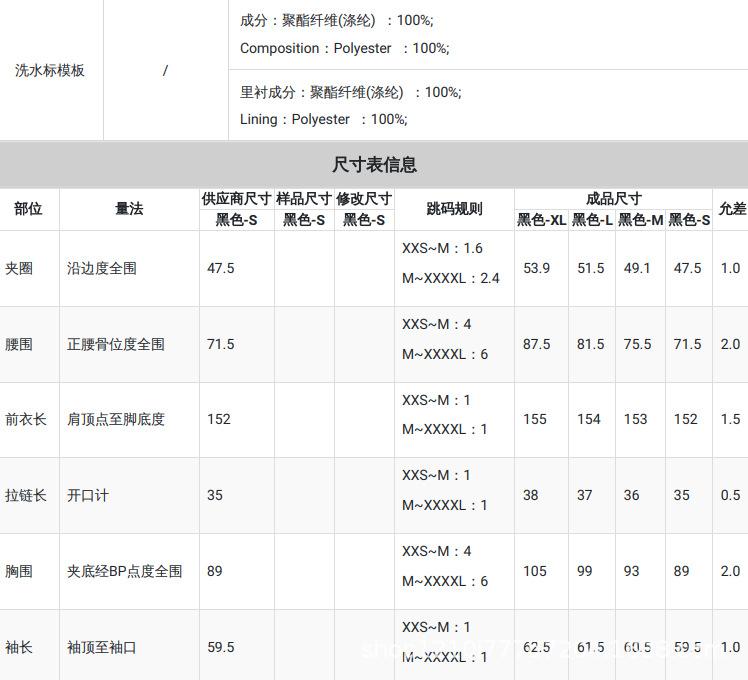
Task: Select the 38 value in 拉链长 row
Action: click(530, 495)
